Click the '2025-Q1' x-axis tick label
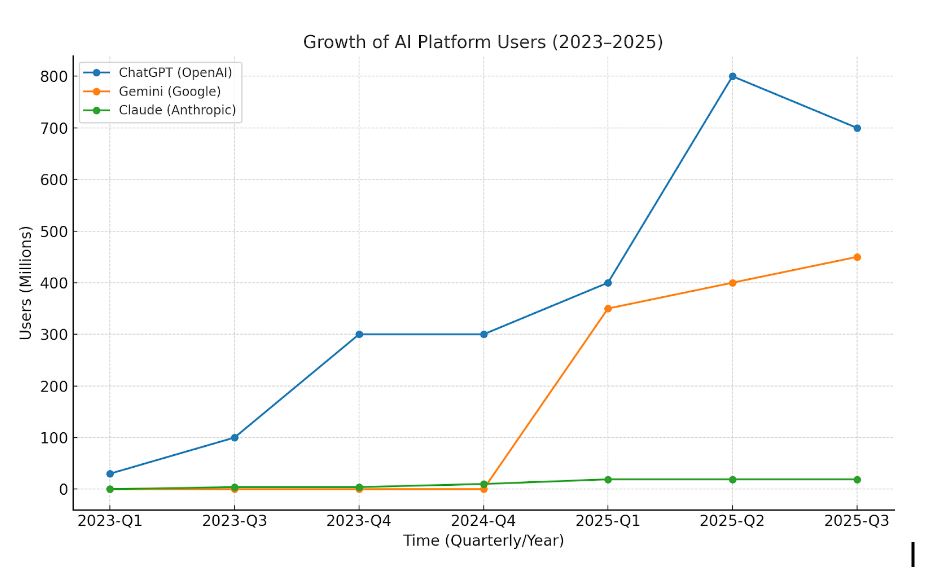This screenshot has height=587, width=952. [x=608, y=521]
